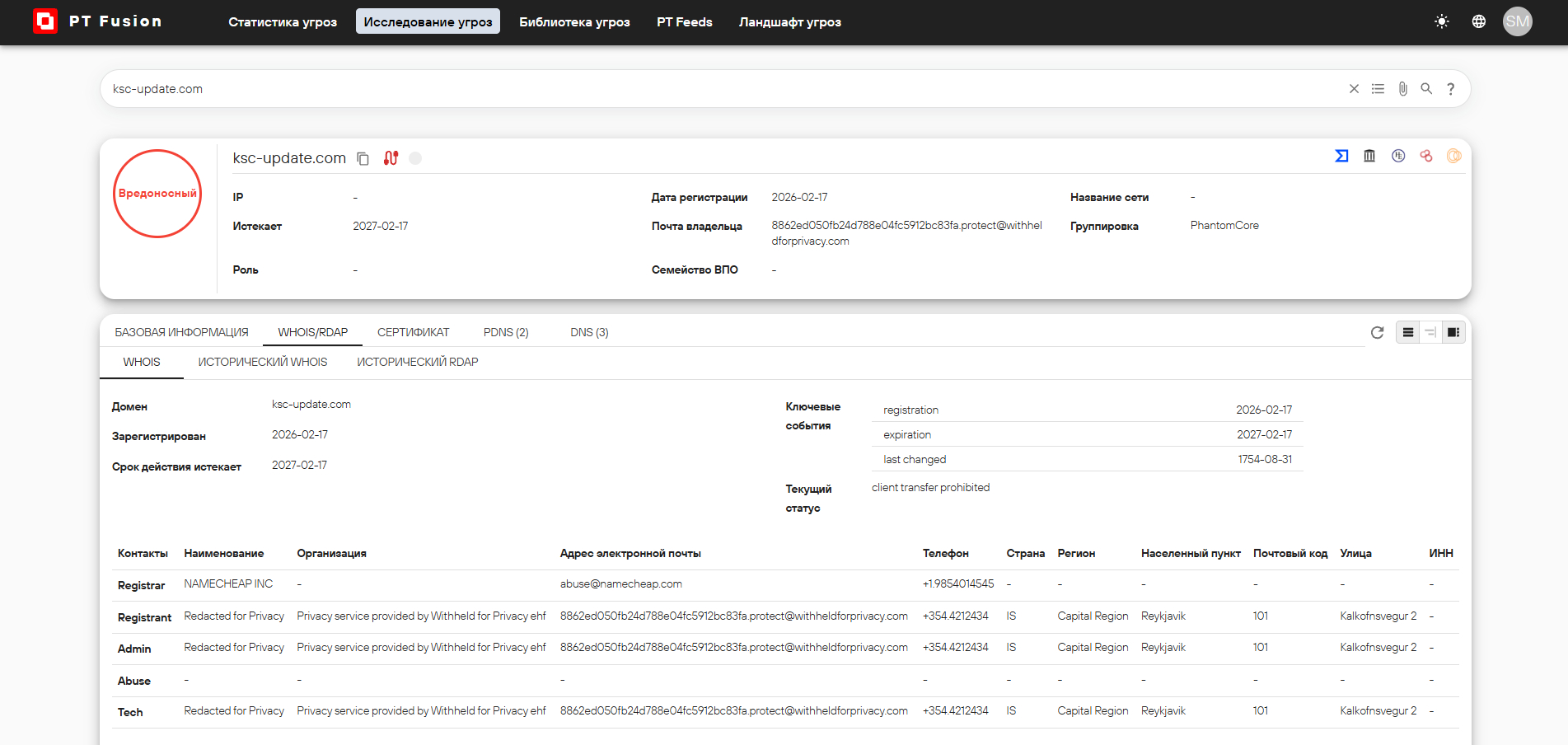1568x745 pixels.
Task: Switch to full-width list layout
Action: tap(1408, 332)
